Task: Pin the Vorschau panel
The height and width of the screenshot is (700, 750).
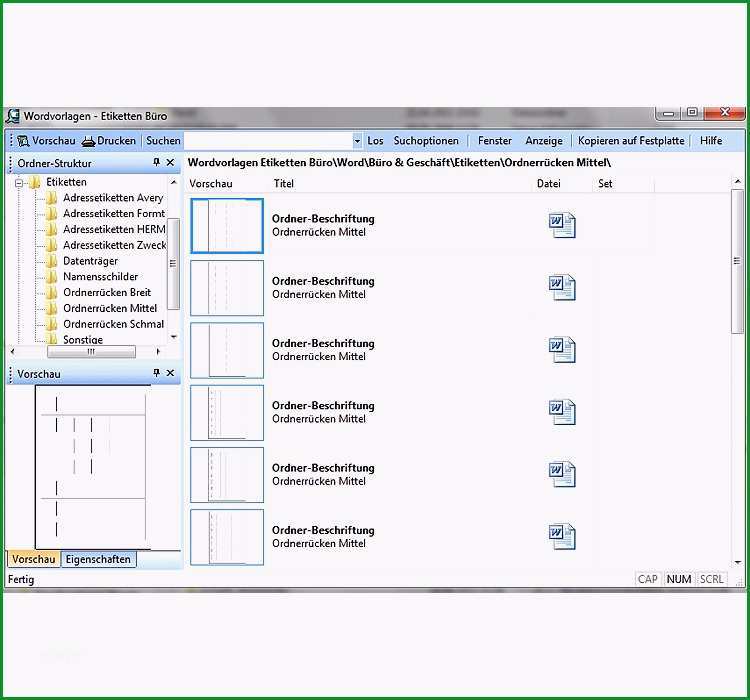Action: point(156,373)
